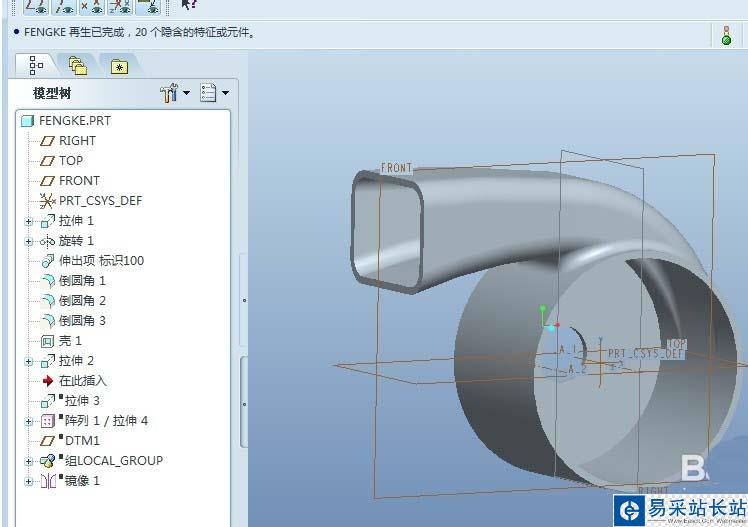Click the TOP datum plane icon

tap(47, 161)
